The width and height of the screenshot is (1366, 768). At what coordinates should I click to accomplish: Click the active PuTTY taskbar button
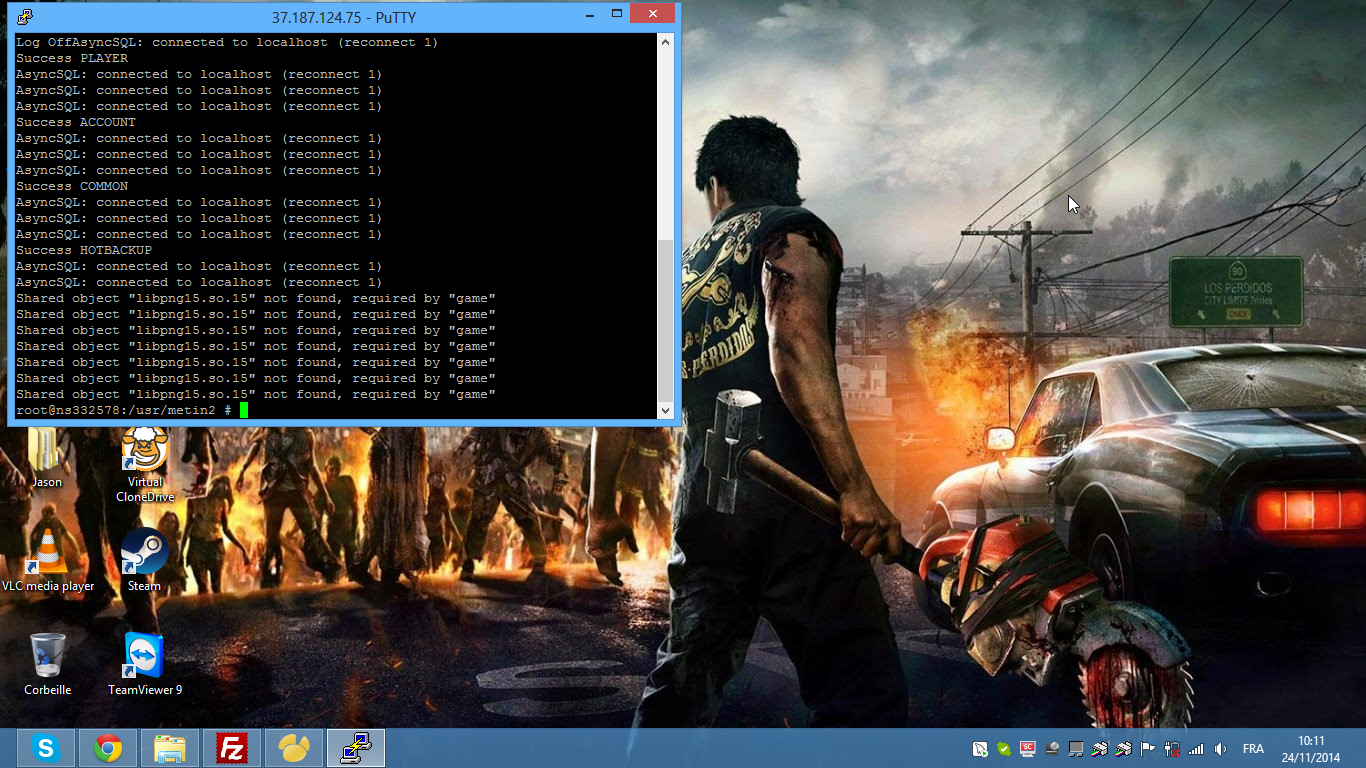click(x=356, y=748)
